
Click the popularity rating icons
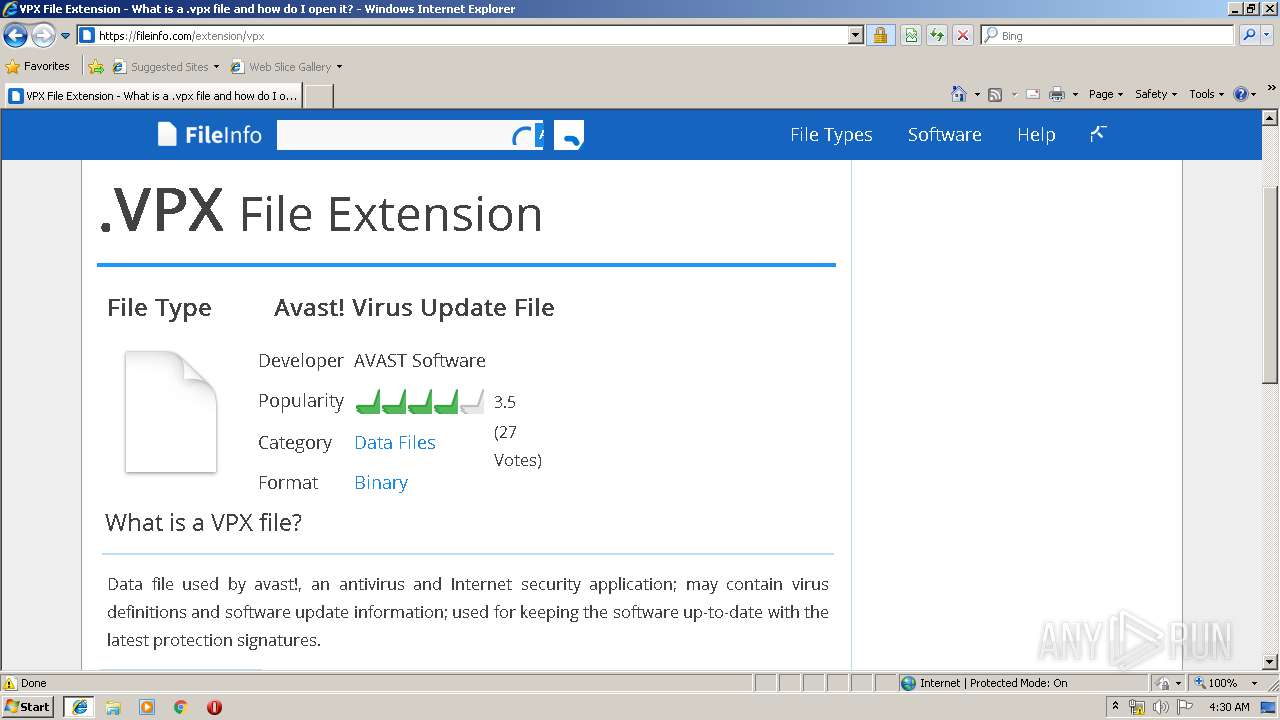click(x=419, y=401)
